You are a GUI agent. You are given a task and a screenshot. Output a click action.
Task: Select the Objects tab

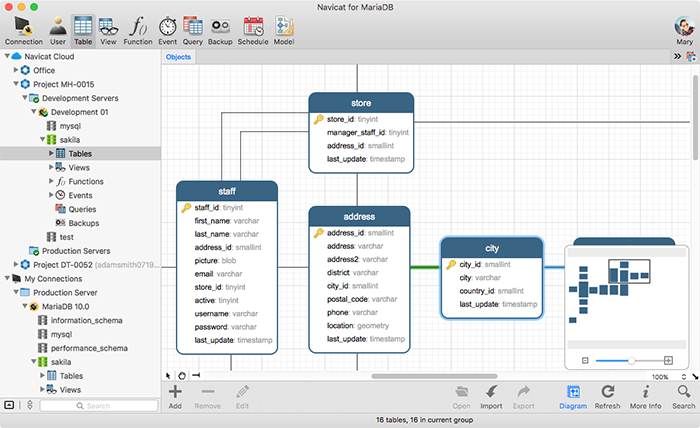178,57
